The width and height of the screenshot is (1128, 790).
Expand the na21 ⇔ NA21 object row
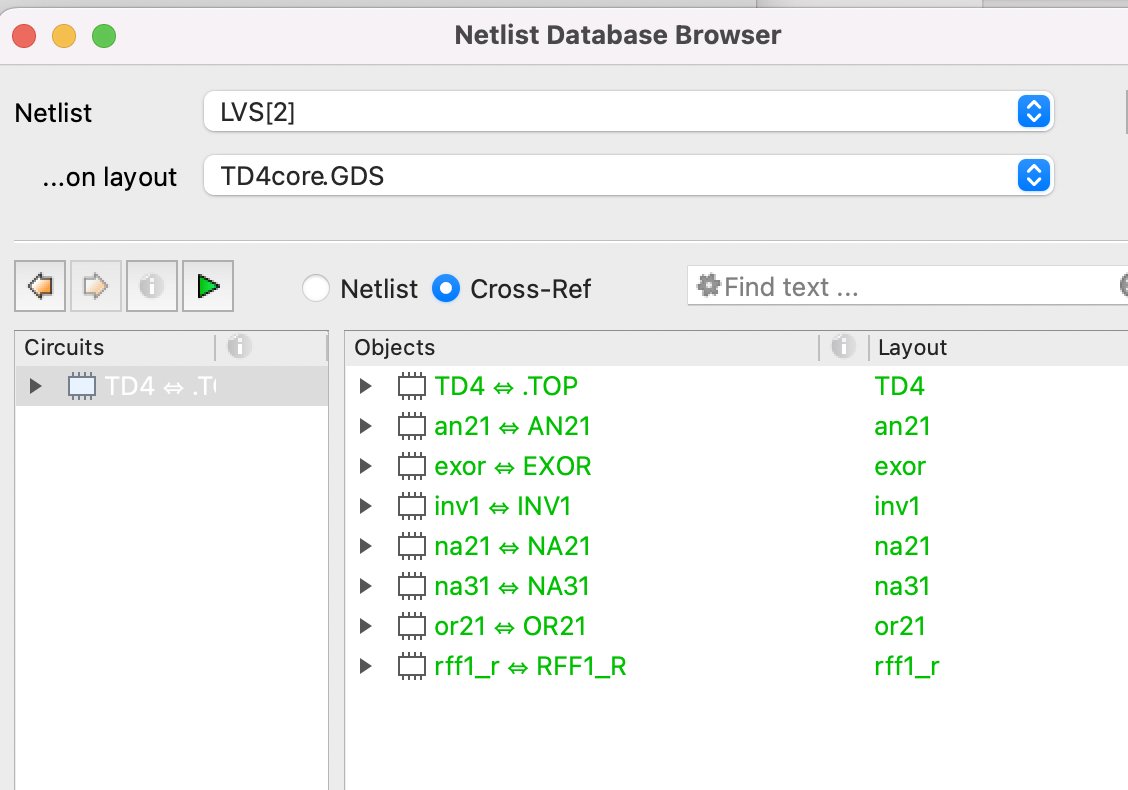(365, 546)
